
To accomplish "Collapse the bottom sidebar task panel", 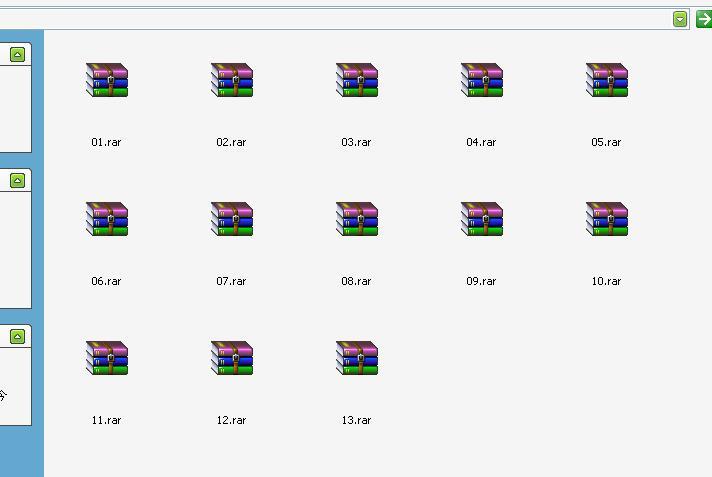I will 17,337.
